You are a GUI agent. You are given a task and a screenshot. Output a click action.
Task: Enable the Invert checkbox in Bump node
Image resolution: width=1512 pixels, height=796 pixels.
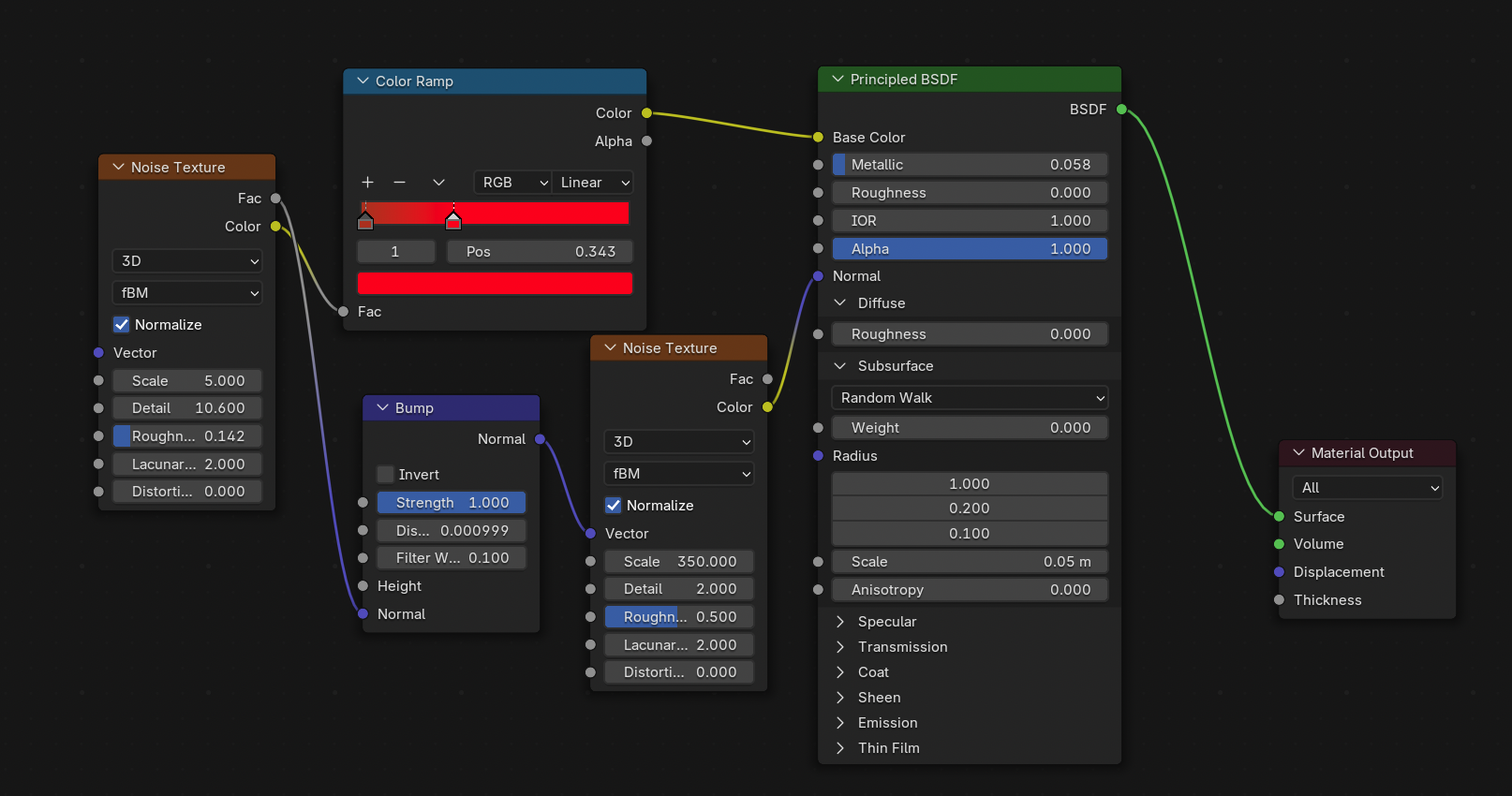(385, 475)
